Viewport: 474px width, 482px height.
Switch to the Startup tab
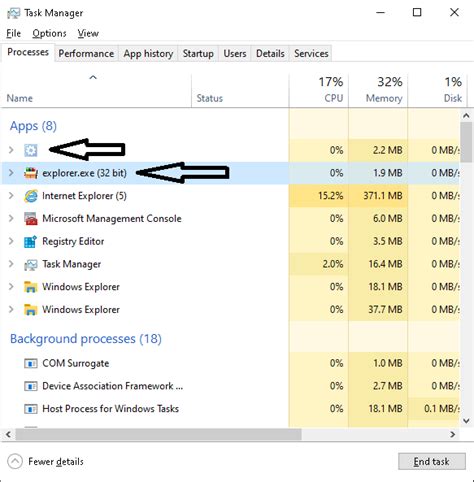click(198, 54)
